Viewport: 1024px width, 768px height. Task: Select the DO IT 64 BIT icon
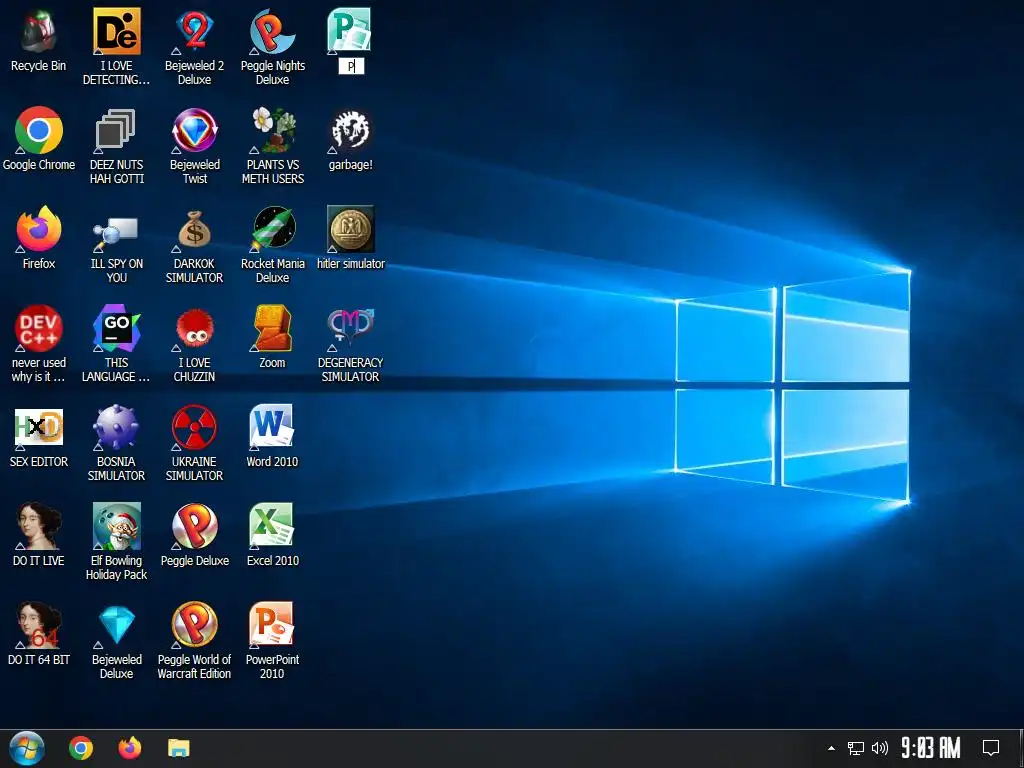pyautogui.click(x=39, y=626)
